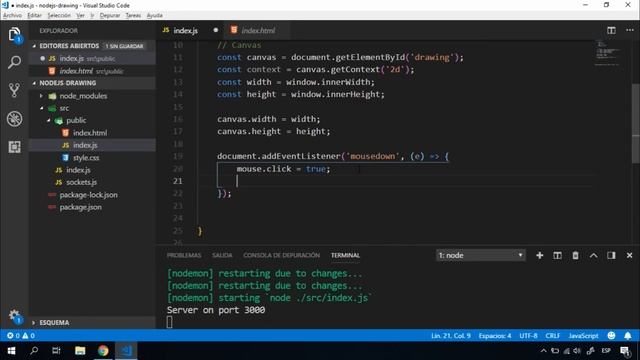Open the Ver menu

(x=80, y=15)
